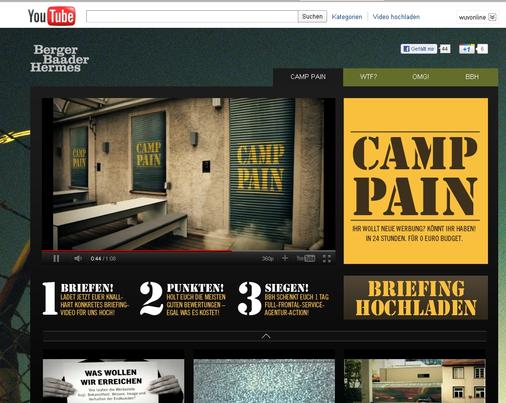Click the 3 SIEGEN! step text
This screenshot has width=506, height=403.
283,299
